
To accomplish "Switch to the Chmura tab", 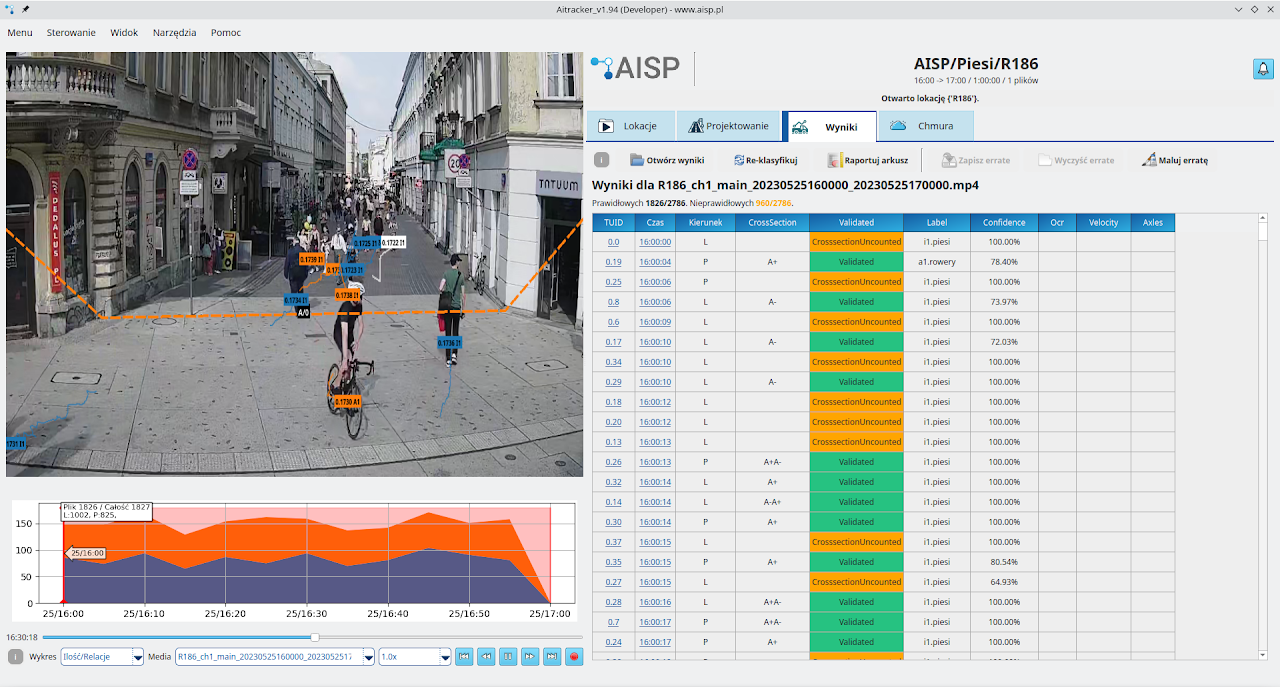I will click(x=927, y=126).
